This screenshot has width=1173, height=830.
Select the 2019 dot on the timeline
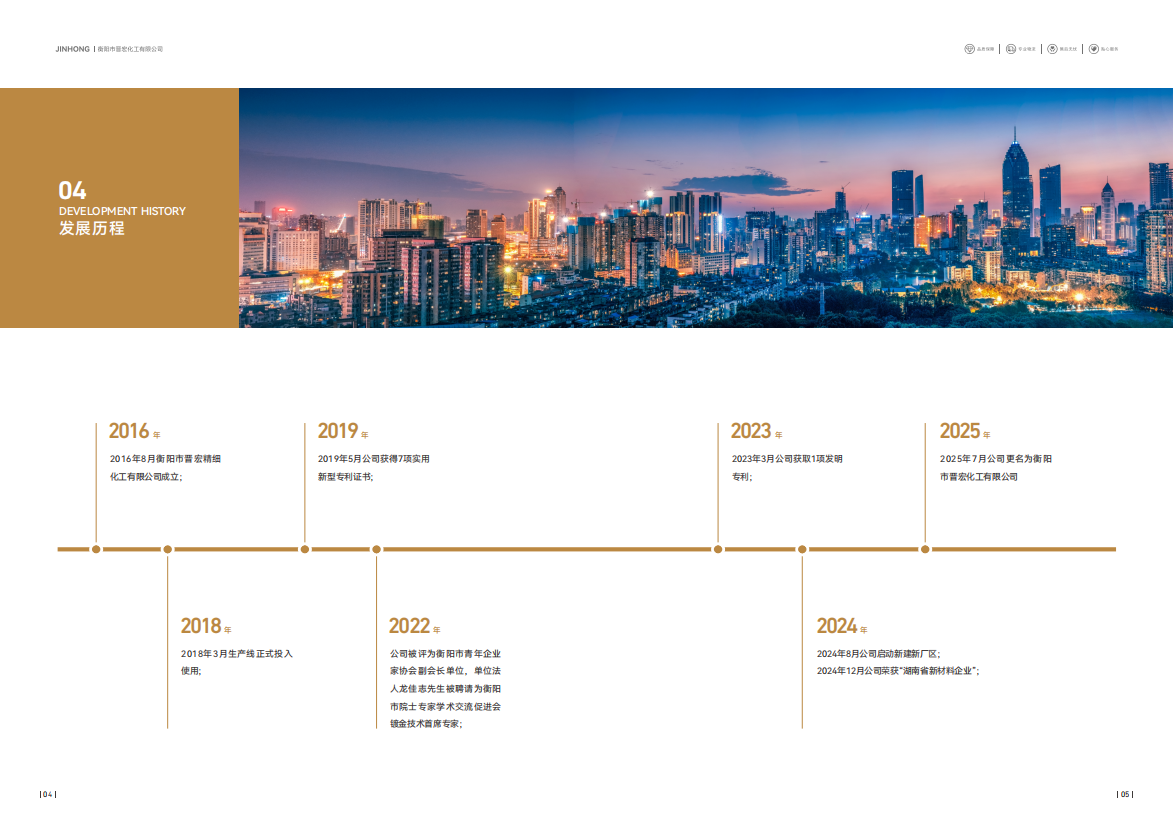305,549
